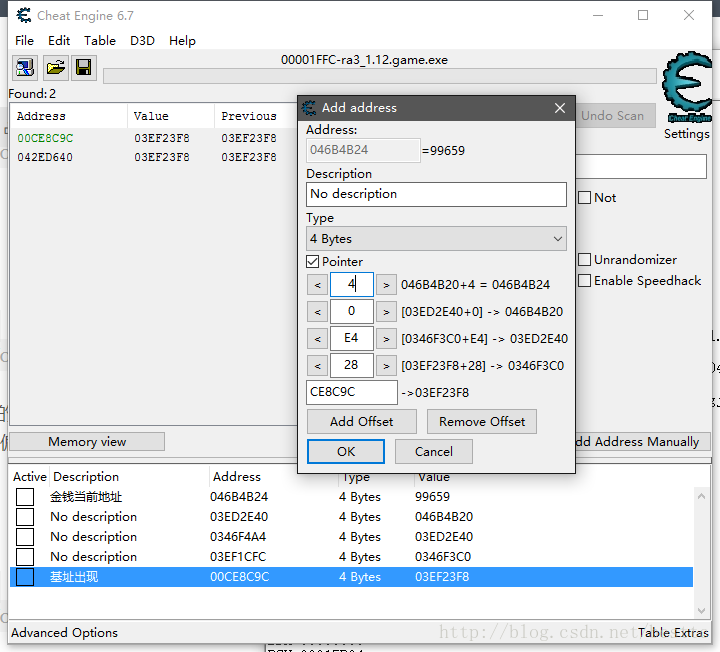Open Memory view

pyautogui.click(x=87, y=442)
